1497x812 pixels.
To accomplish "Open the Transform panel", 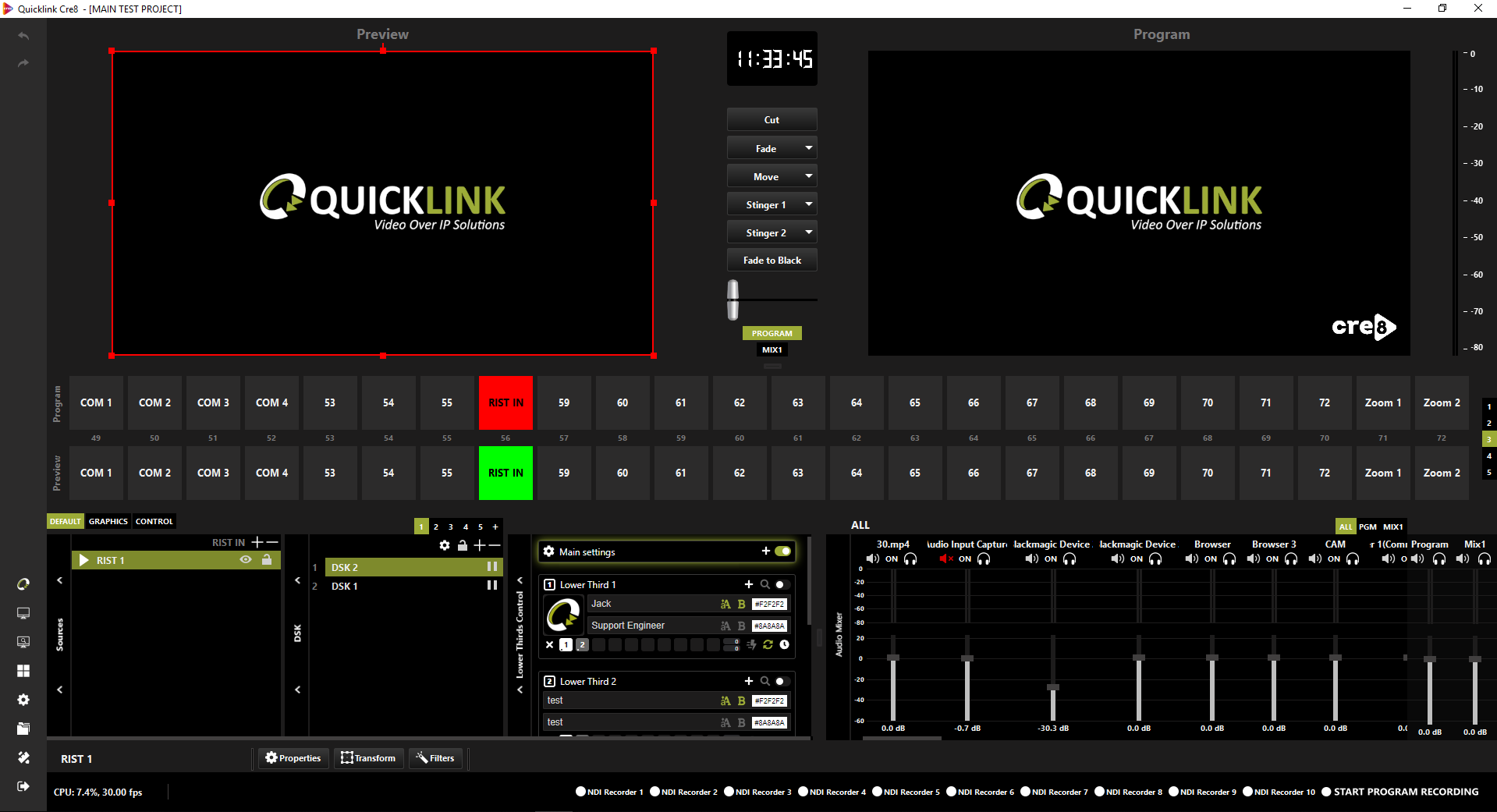I will tap(369, 758).
